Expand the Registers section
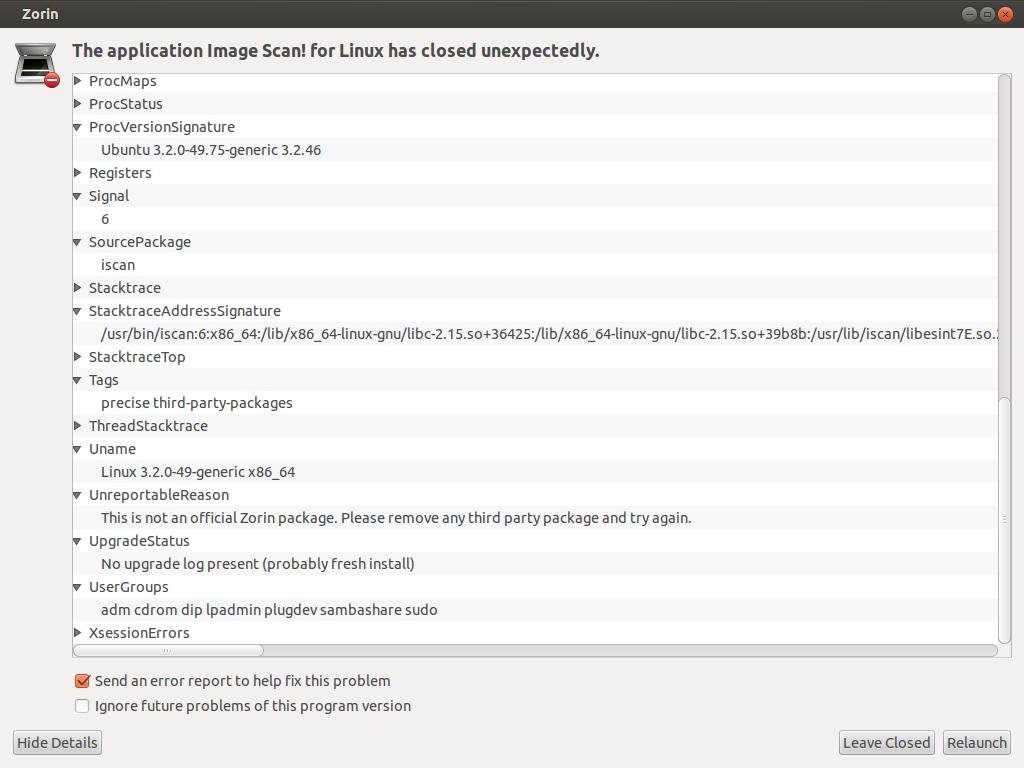Image resolution: width=1024 pixels, height=768 pixels. click(x=79, y=173)
